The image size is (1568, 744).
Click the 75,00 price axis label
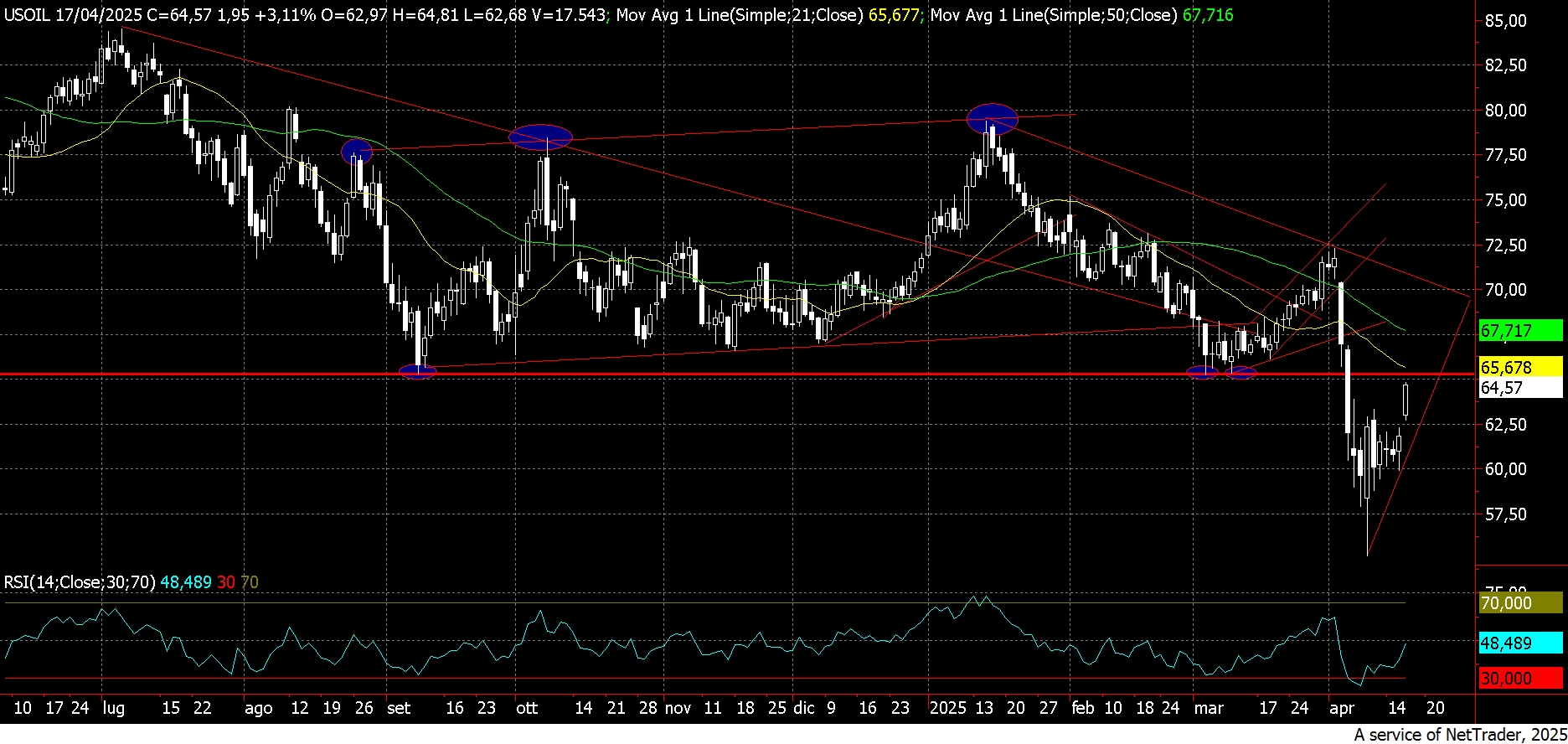(1505, 200)
